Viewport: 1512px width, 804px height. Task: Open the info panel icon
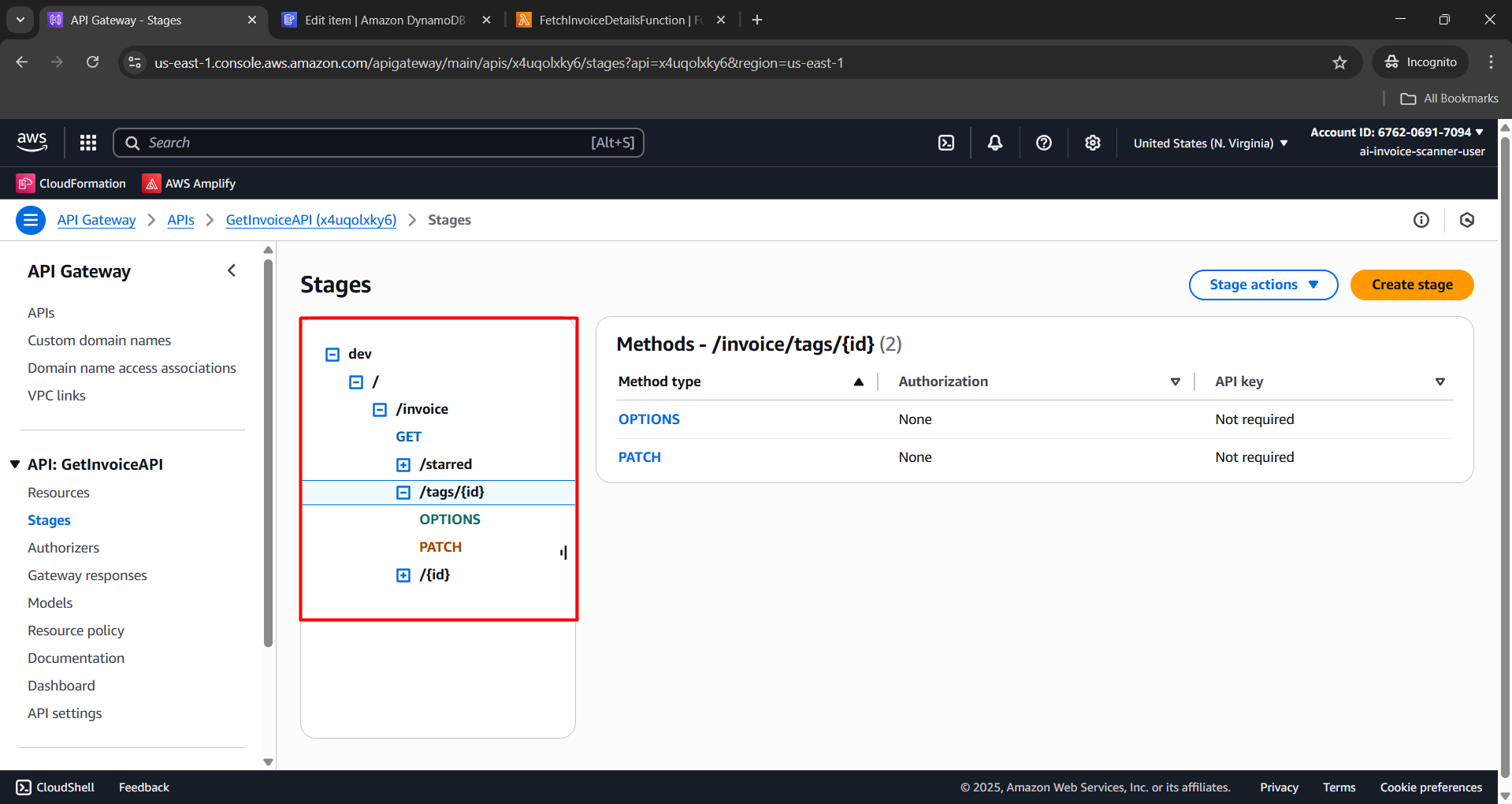pos(1421,220)
